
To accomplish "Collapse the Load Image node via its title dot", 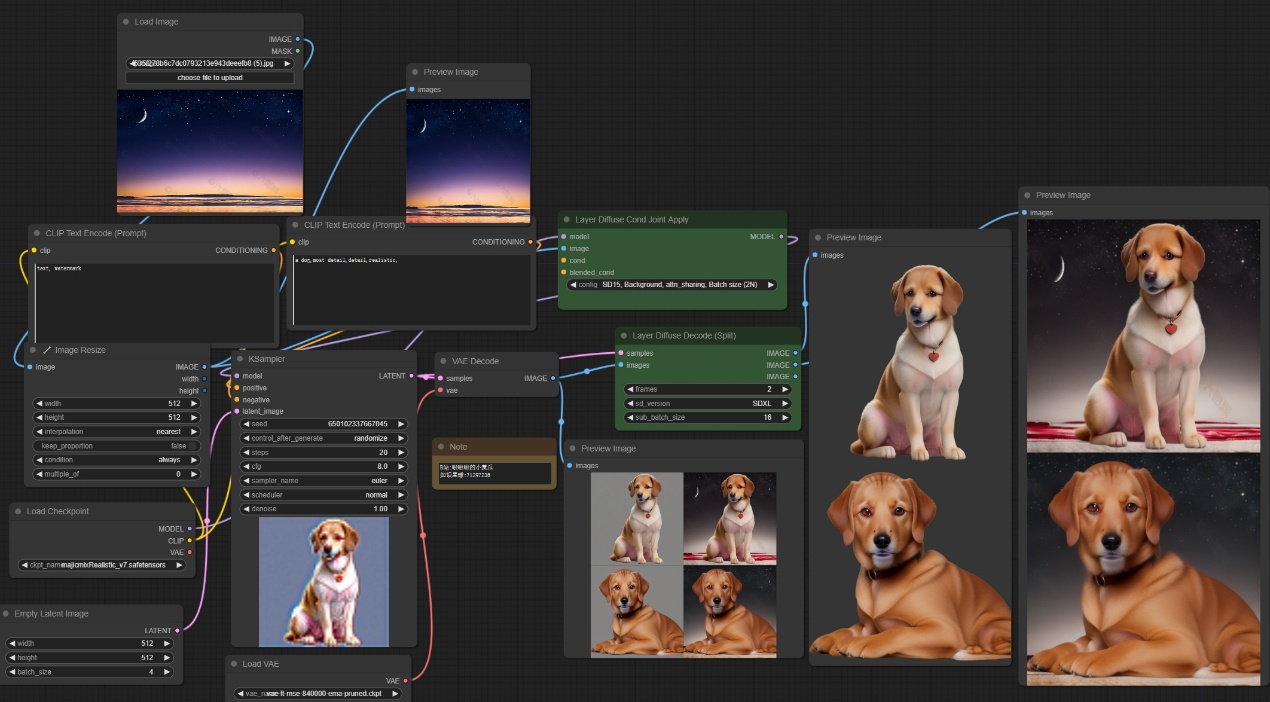I will coord(125,22).
